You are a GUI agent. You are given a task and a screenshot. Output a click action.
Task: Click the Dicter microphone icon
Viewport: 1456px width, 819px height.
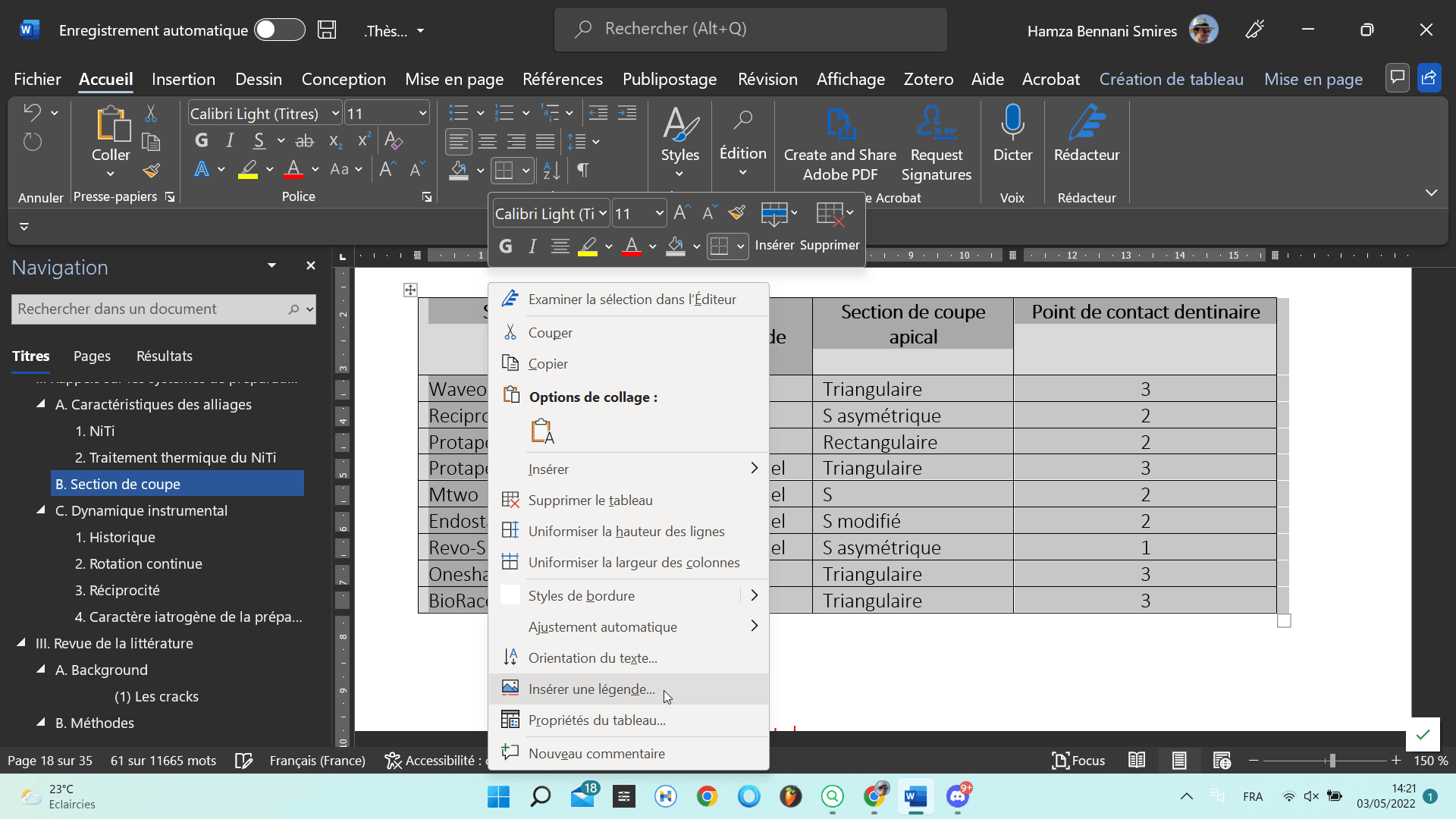pos(1012,122)
